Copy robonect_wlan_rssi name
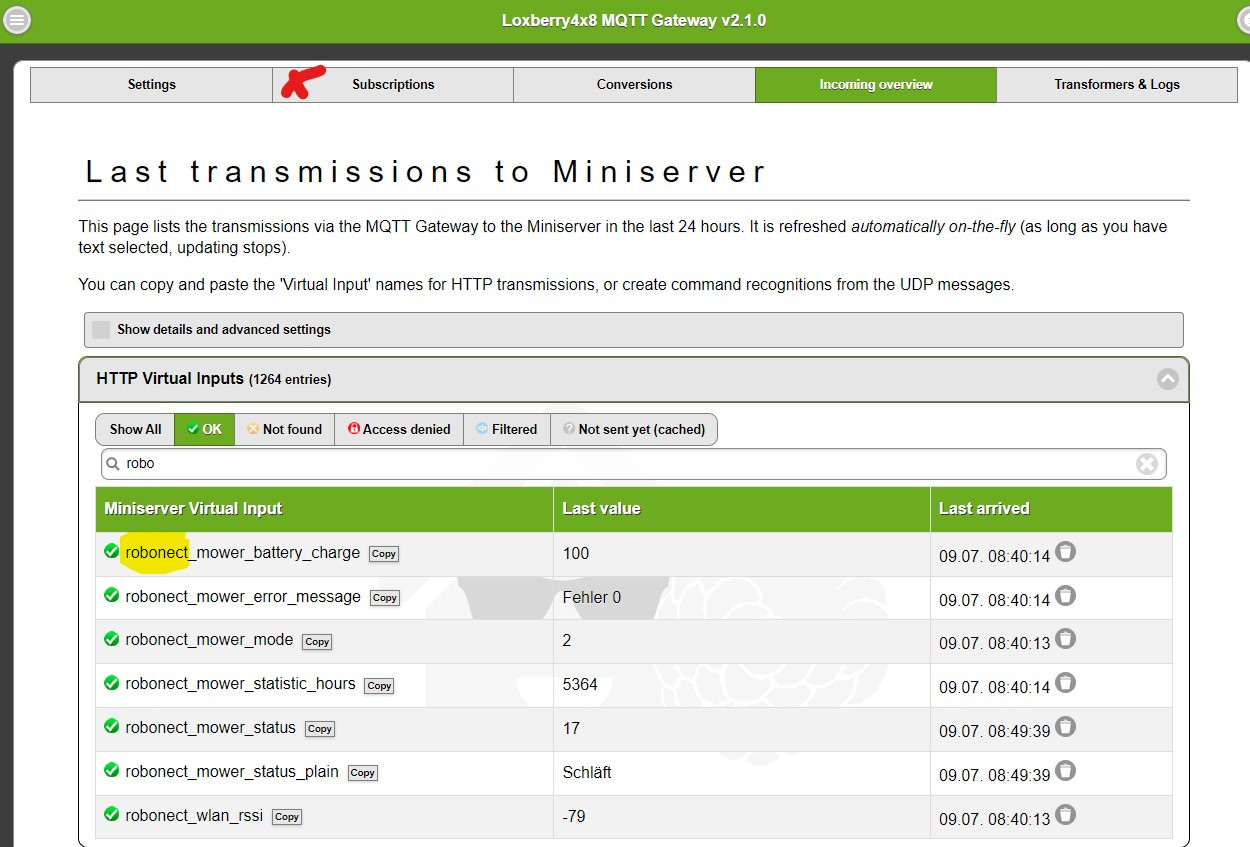The height and width of the screenshot is (847, 1250). (287, 817)
